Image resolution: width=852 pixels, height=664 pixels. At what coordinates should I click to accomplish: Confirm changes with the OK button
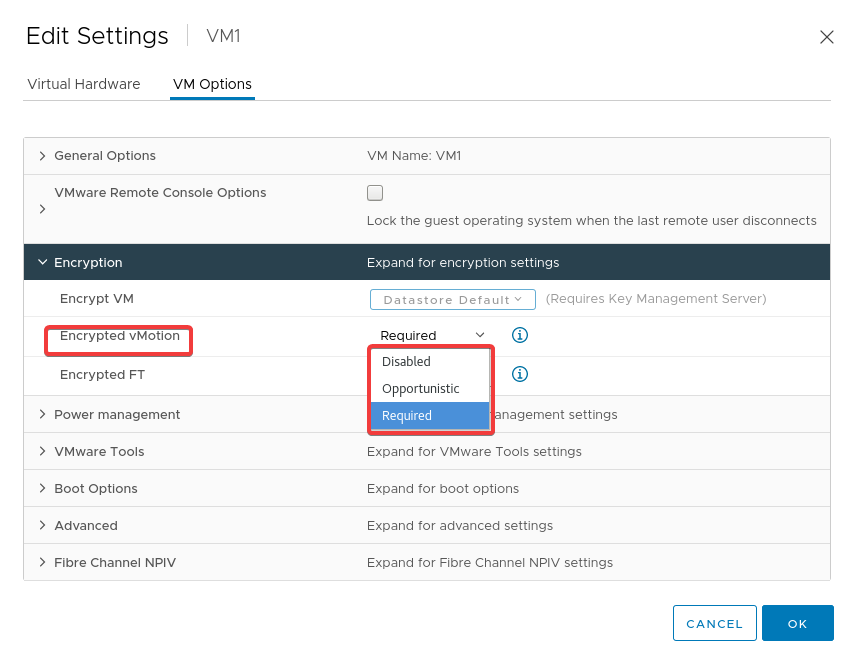[797, 623]
